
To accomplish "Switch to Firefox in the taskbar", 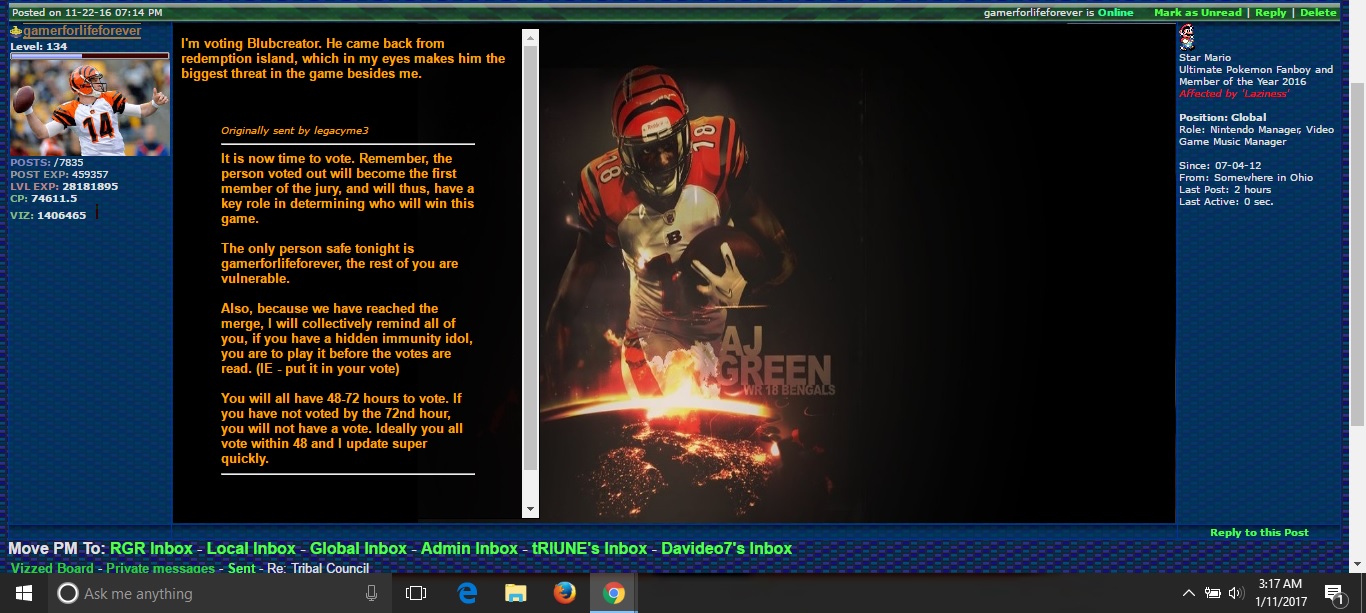I will click(564, 593).
